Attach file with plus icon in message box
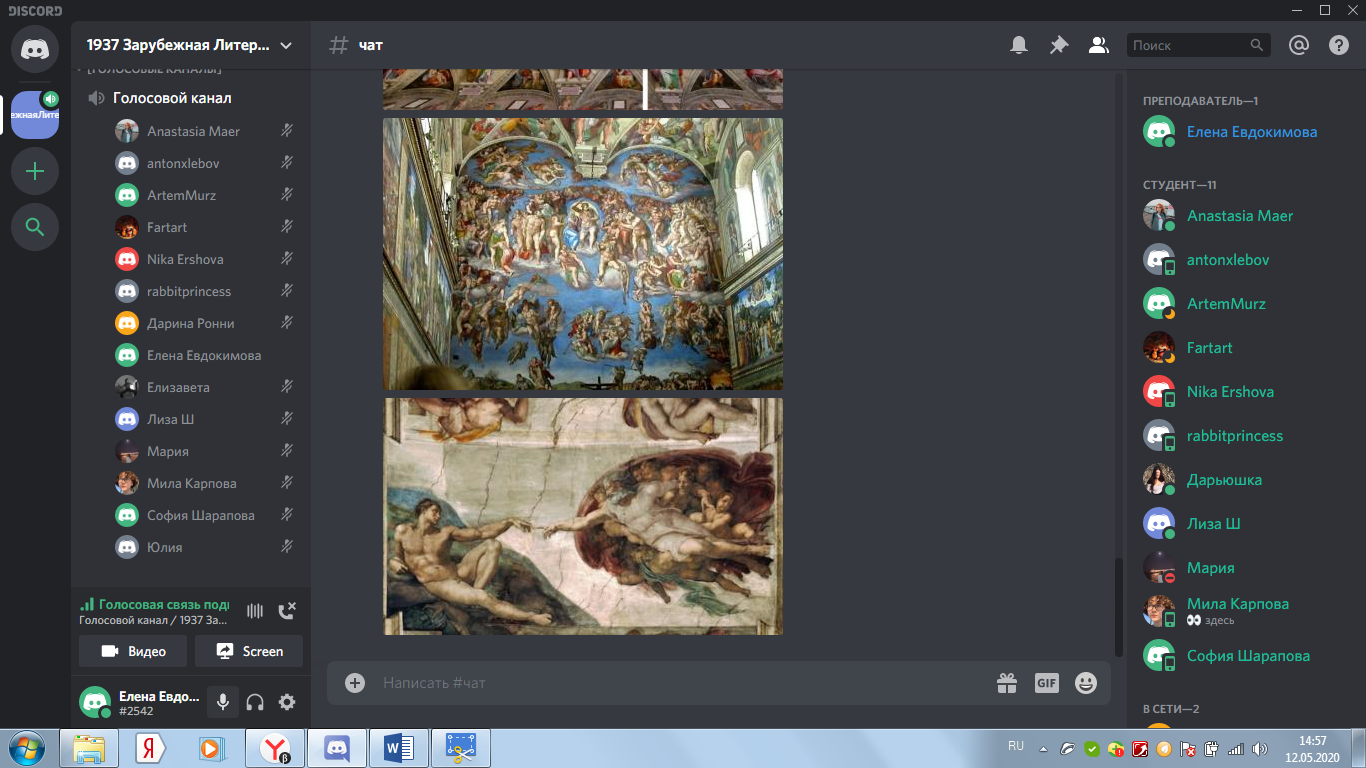1366x768 pixels. pyautogui.click(x=355, y=682)
